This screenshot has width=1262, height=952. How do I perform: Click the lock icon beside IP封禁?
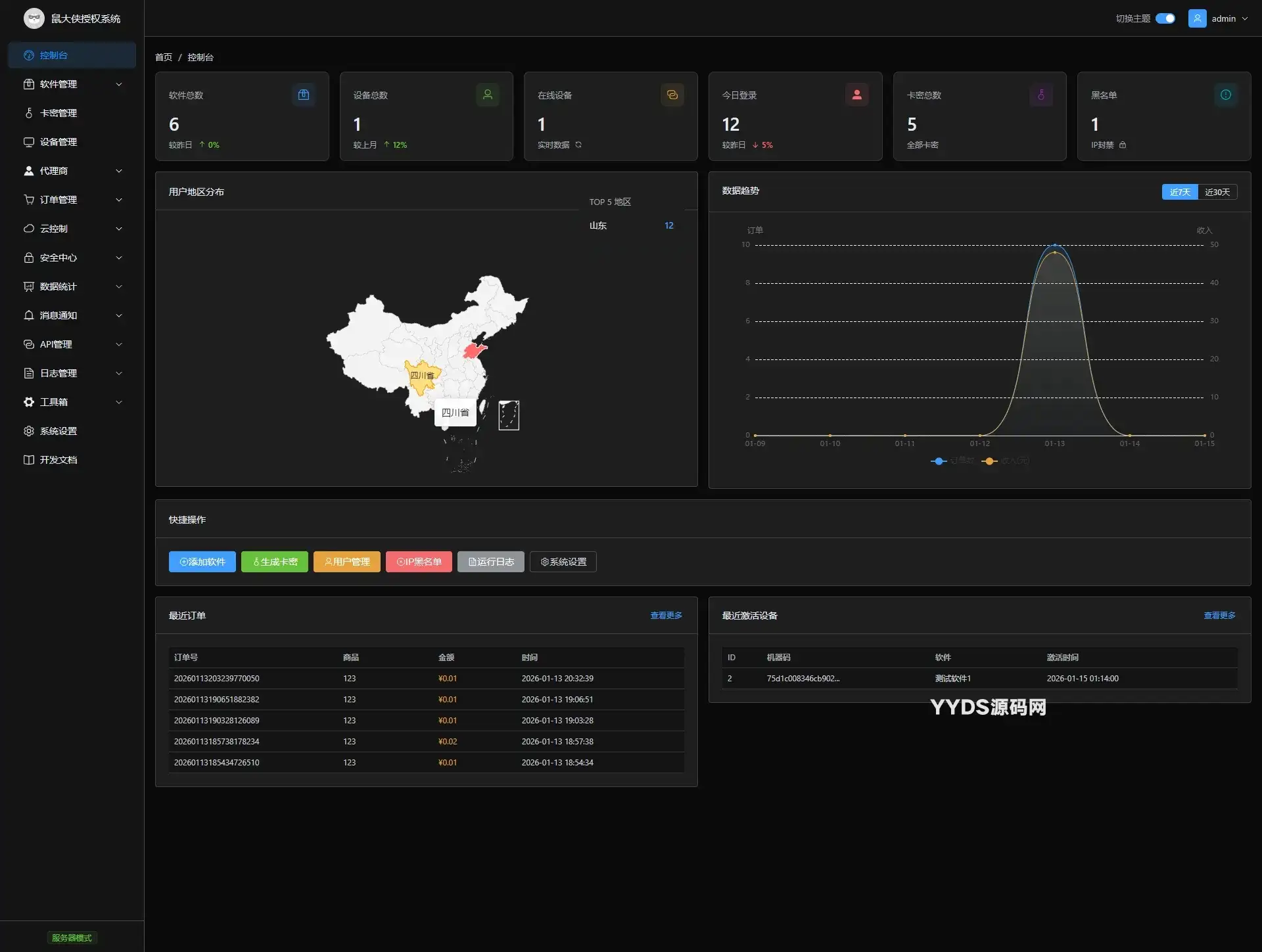(1123, 145)
